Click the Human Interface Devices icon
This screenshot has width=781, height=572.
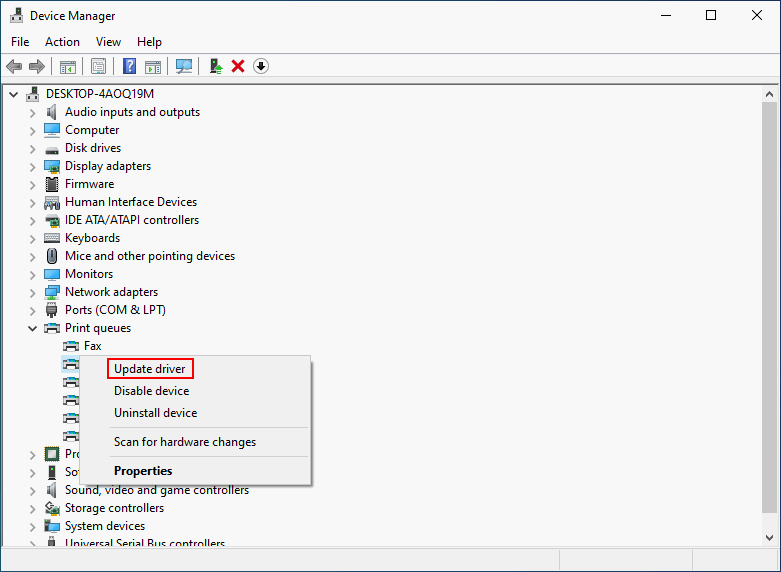(x=52, y=203)
